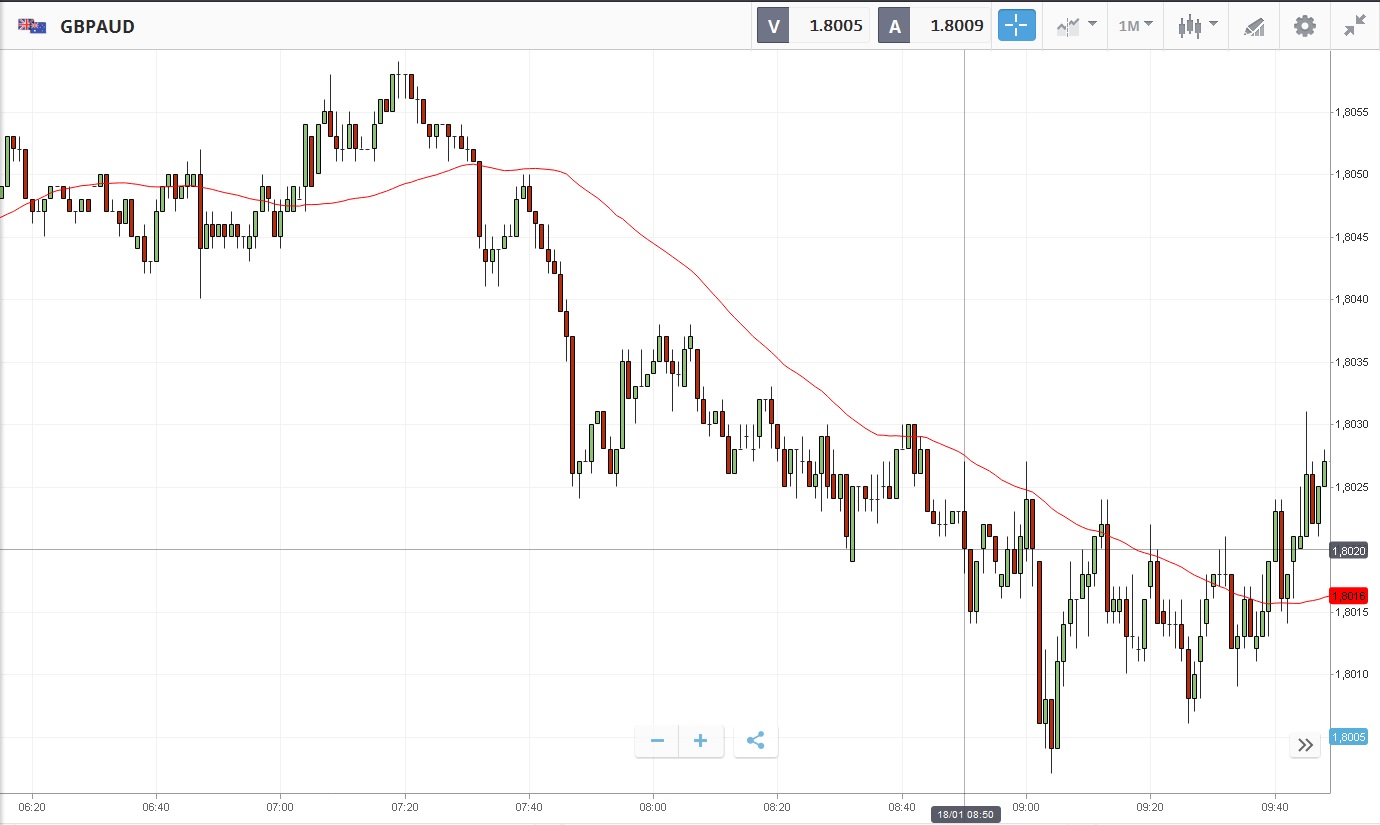
Task: Click the 18/01 08:50 time marker
Action: (964, 815)
